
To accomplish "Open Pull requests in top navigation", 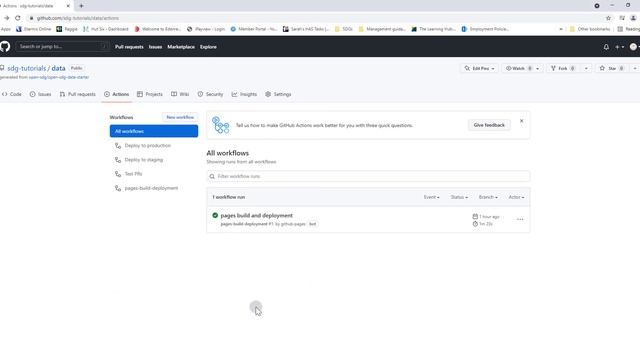I will coord(129,47).
